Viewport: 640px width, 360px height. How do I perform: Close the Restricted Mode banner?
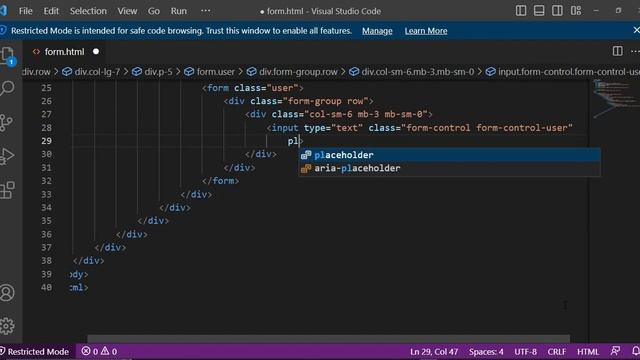pos(636,30)
